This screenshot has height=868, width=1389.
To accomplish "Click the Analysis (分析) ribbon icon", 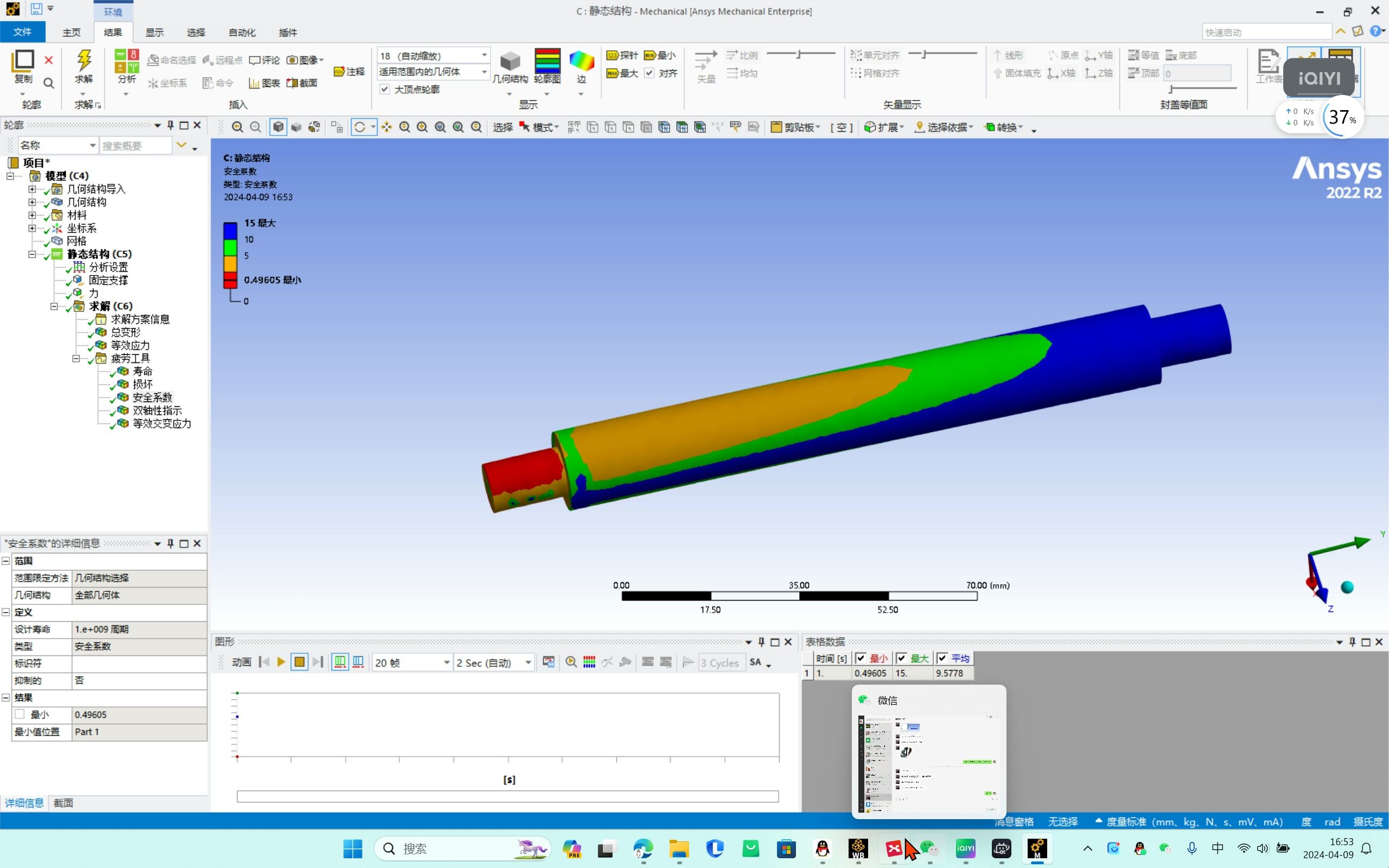I will [x=127, y=61].
